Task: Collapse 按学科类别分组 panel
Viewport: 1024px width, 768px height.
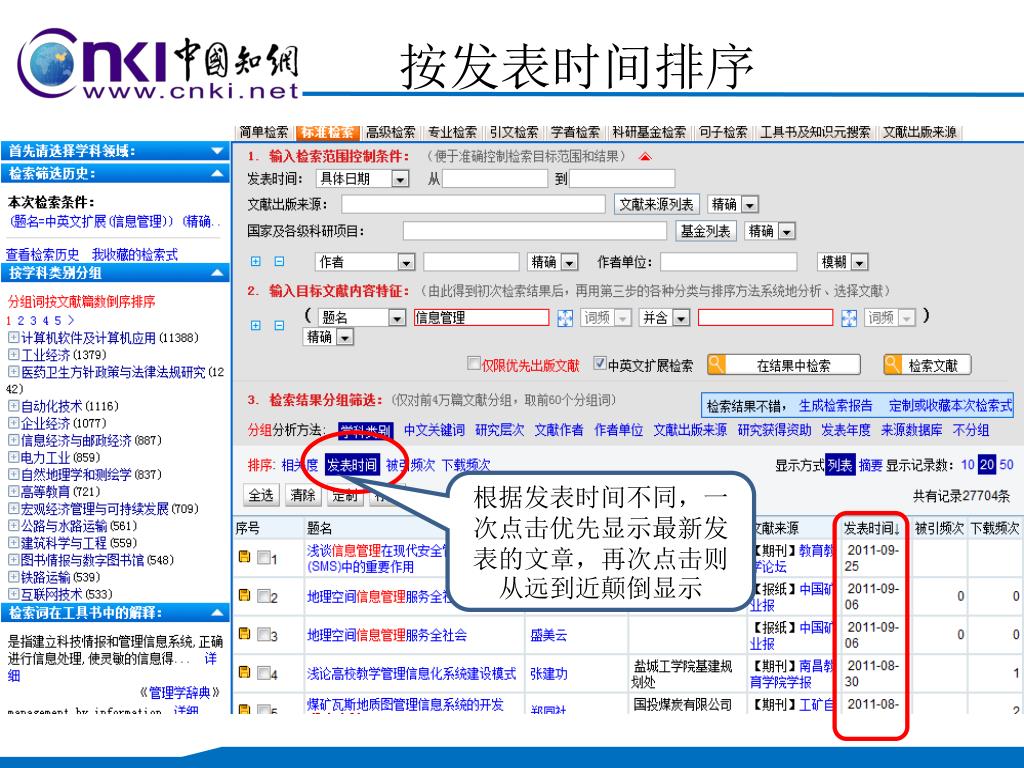Action: point(217,273)
